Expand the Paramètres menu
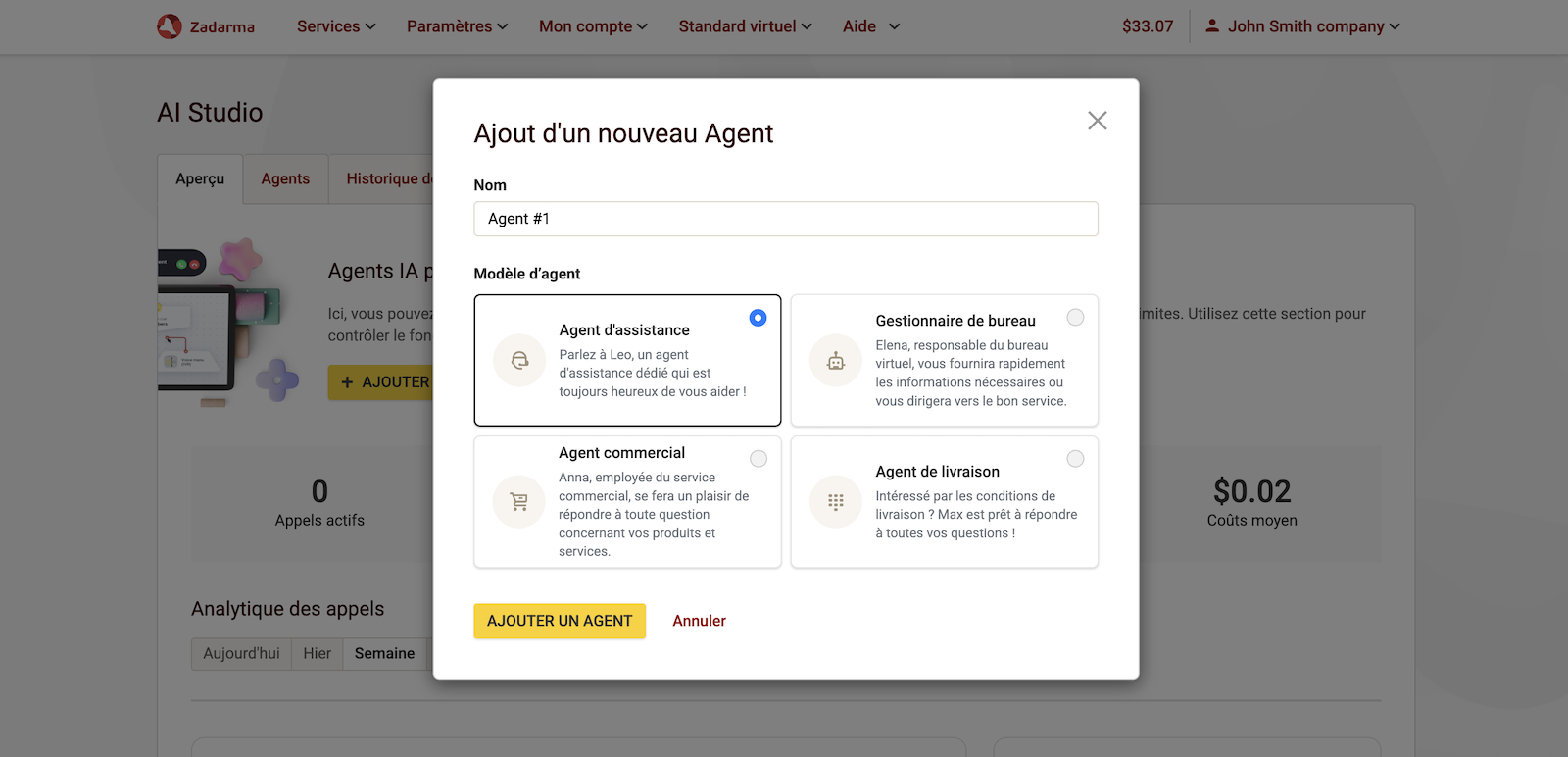 click(458, 26)
